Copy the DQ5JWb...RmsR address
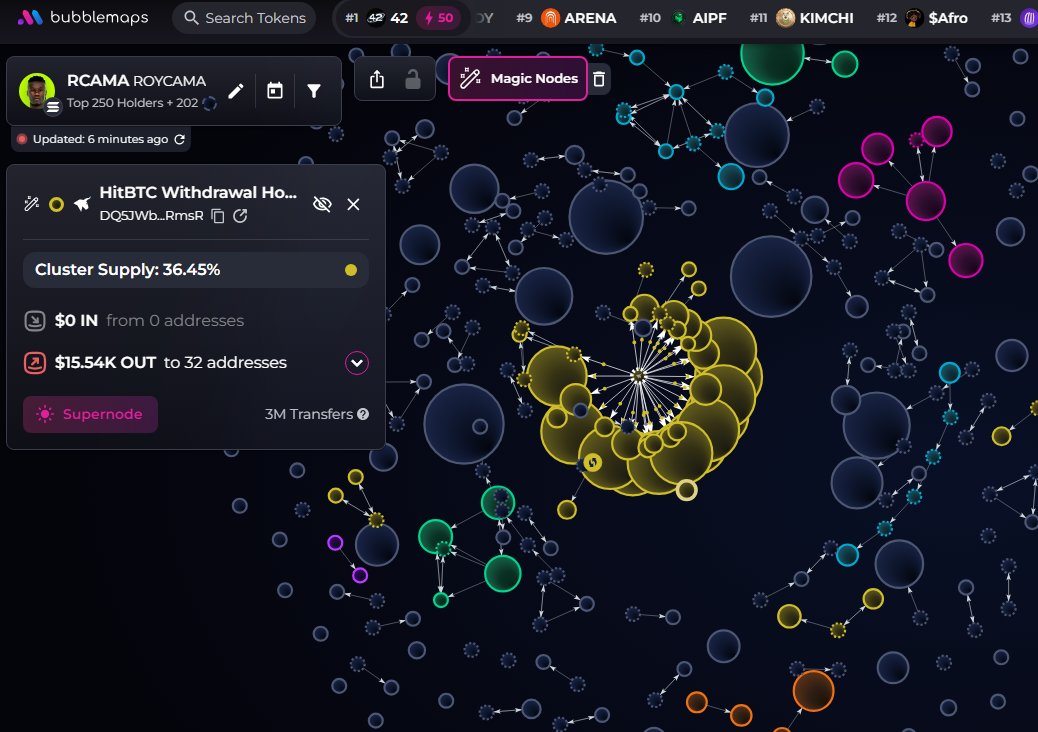 [218, 216]
